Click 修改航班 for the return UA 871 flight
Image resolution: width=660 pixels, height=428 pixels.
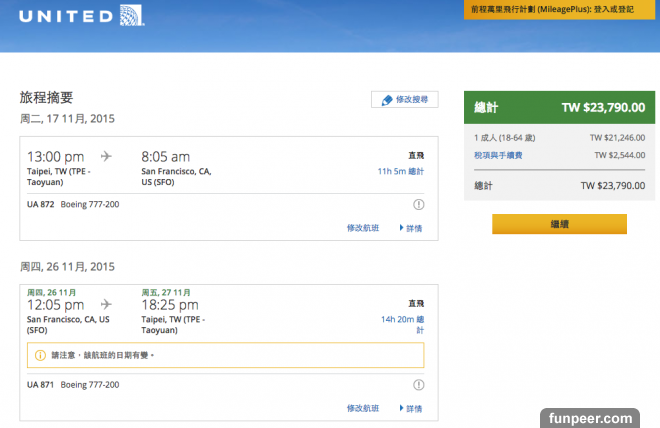(363, 408)
